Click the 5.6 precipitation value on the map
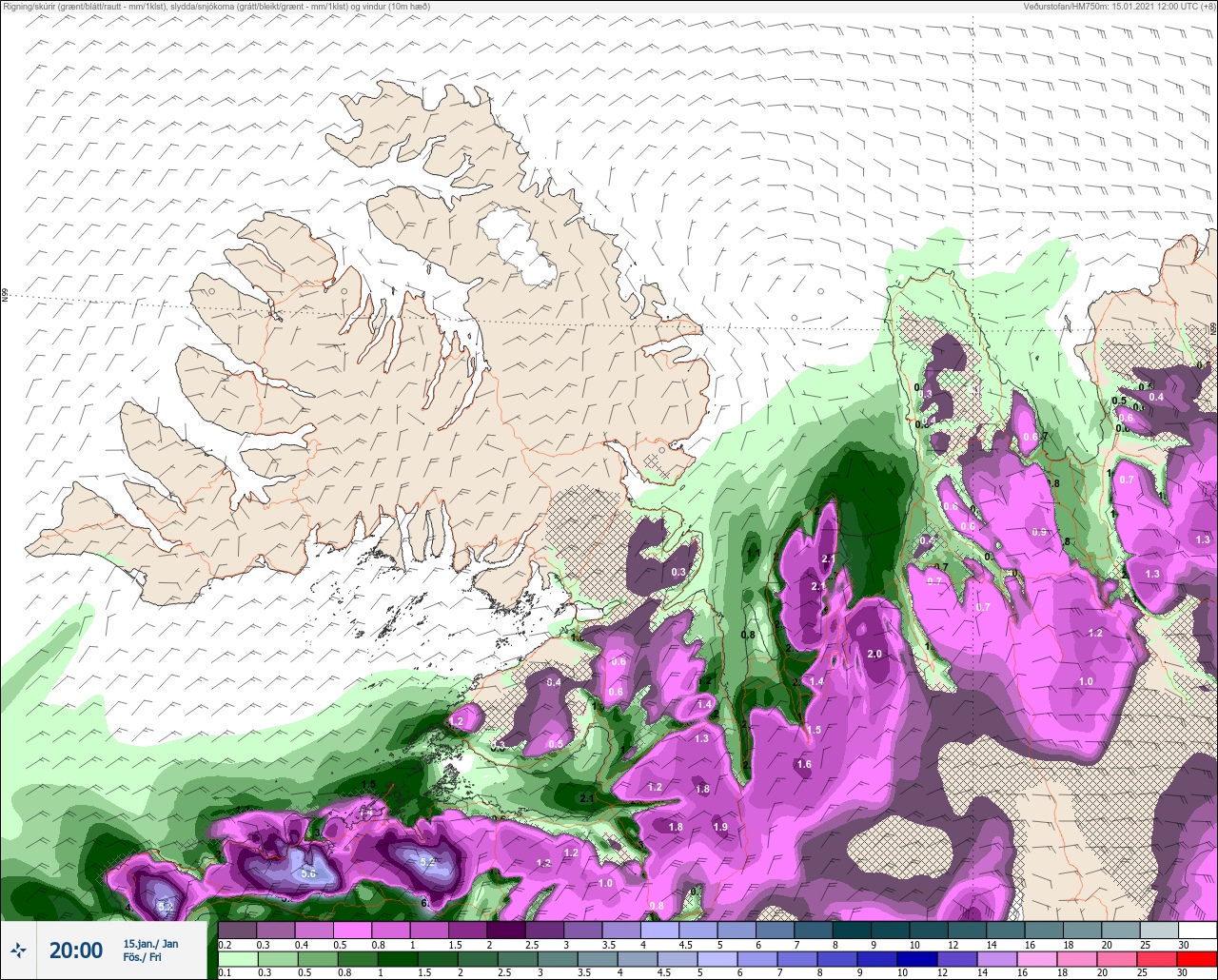This screenshot has height=980, width=1218. click(308, 873)
